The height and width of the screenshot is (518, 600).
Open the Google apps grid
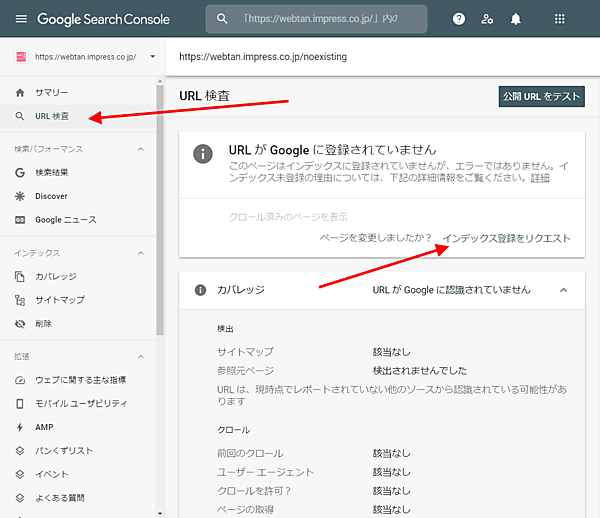click(x=559, y=19)
